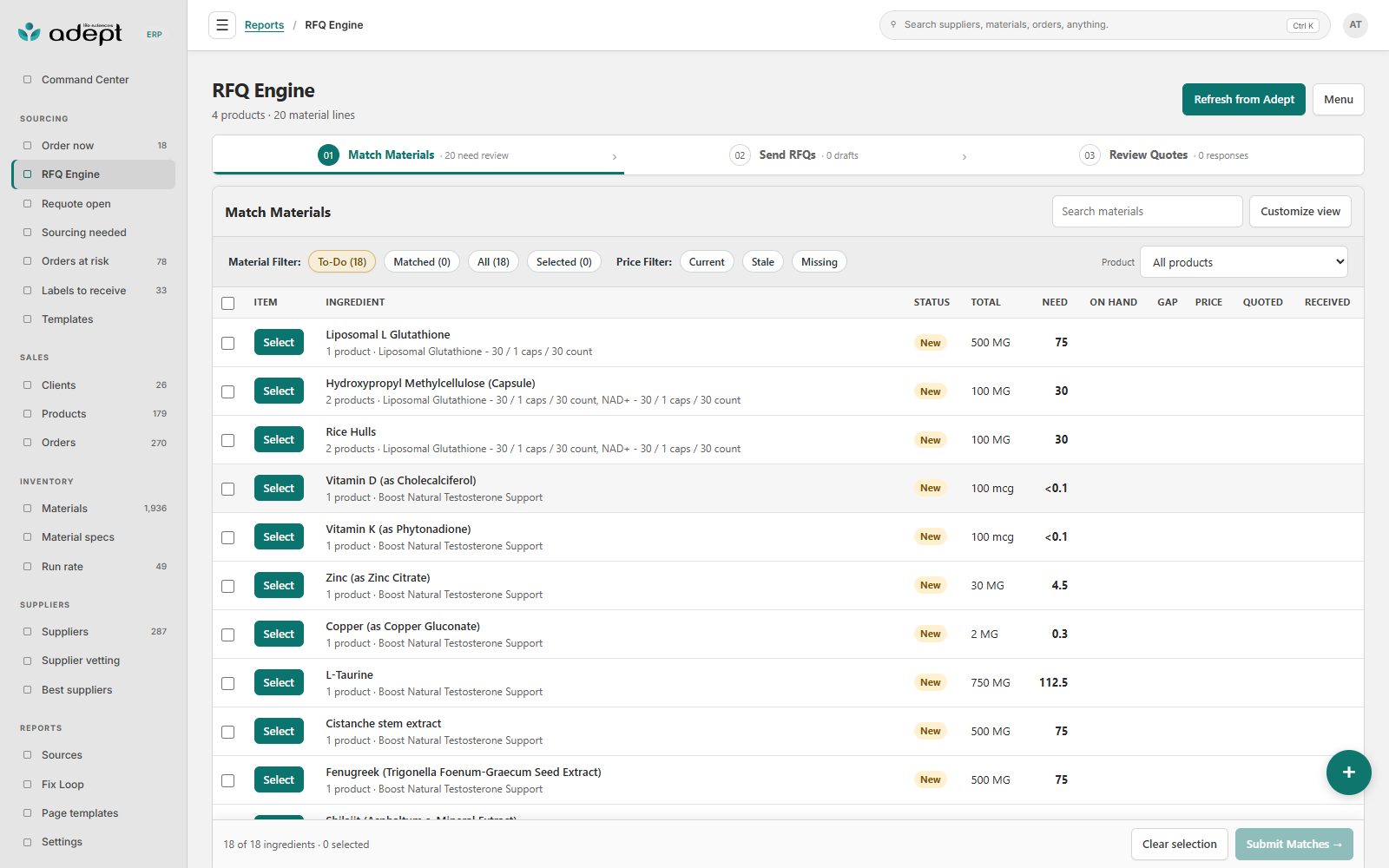Click Refresh from Adept button
Image resolution: width=1389 pixels, height=868 pixels.
[x=1243, y=100]
